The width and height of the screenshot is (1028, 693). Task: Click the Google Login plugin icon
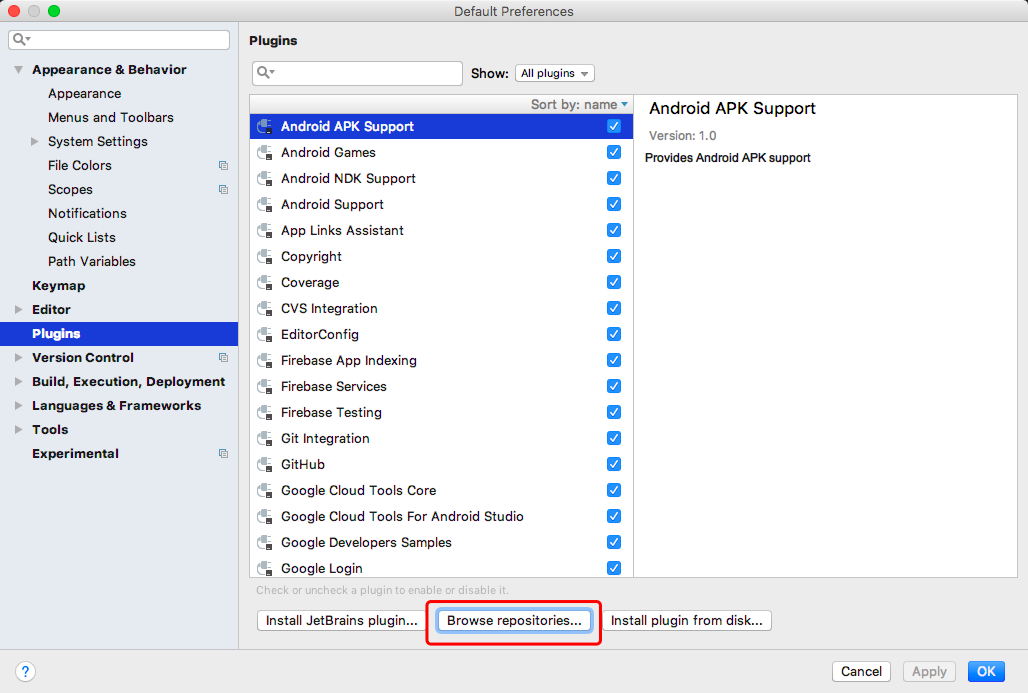point(265,568)
